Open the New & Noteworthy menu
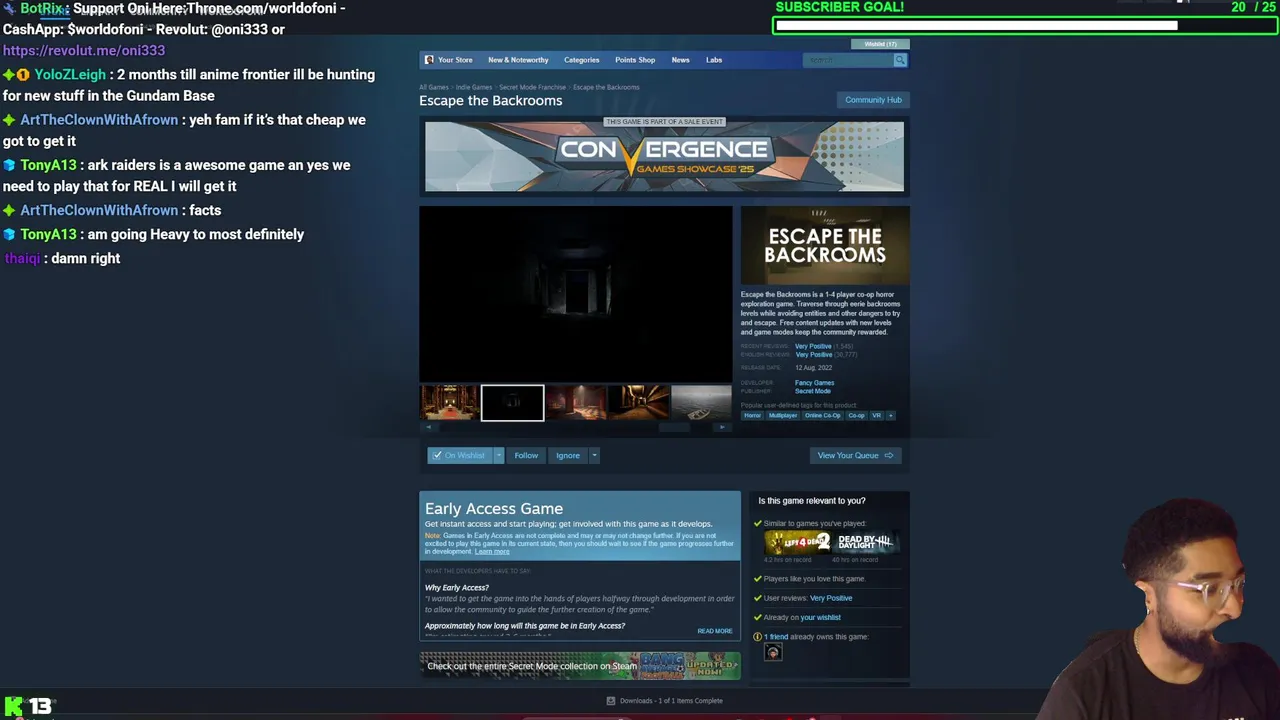Viewport: 1280px width, 720px height. [x=518, y=60]
